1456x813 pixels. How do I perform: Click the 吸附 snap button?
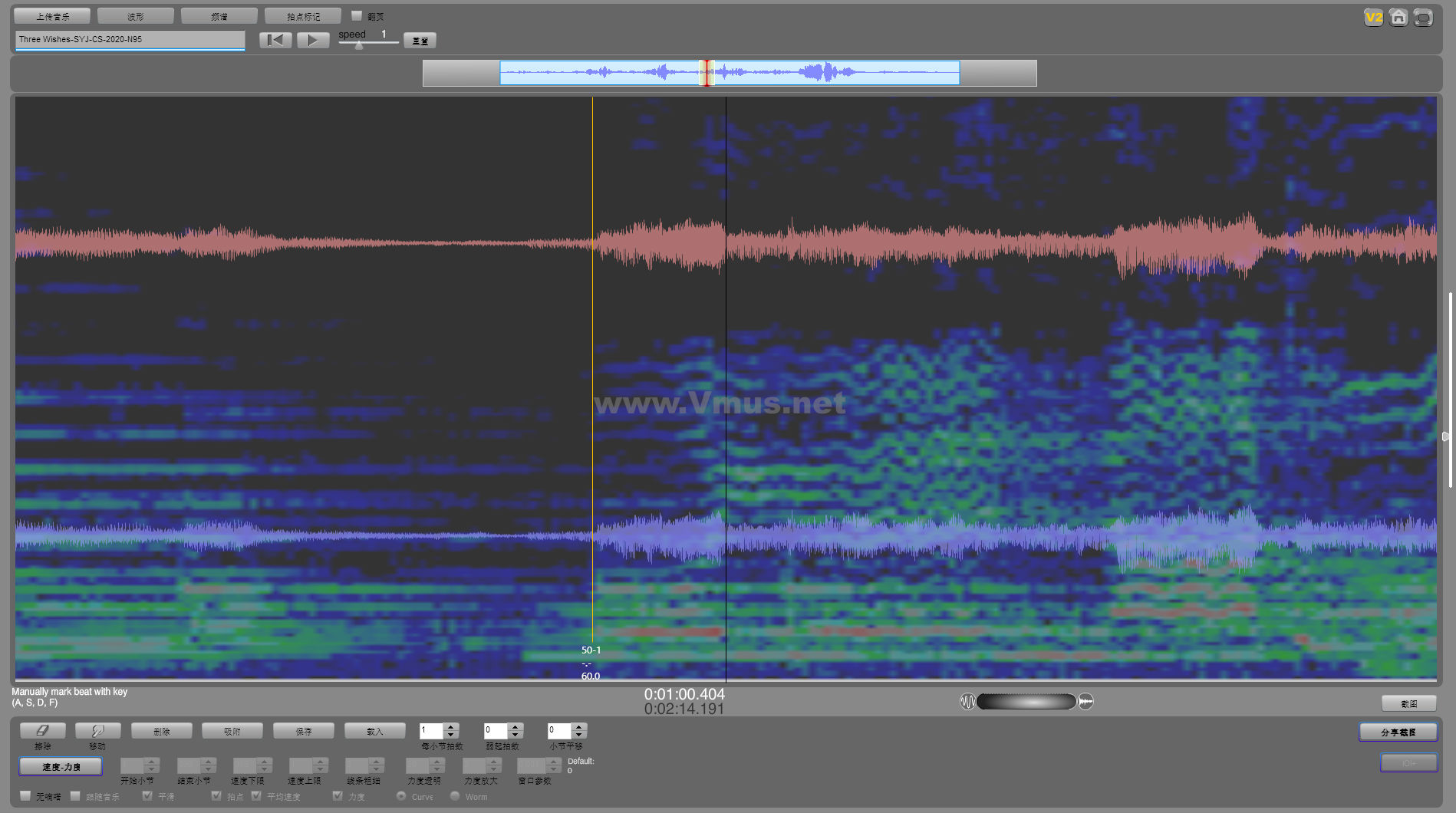[232, 731]
